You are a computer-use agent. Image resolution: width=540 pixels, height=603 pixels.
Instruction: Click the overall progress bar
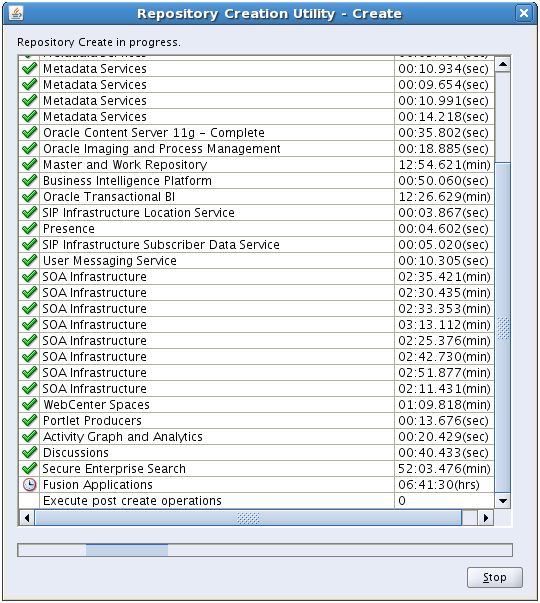[265, 550]
